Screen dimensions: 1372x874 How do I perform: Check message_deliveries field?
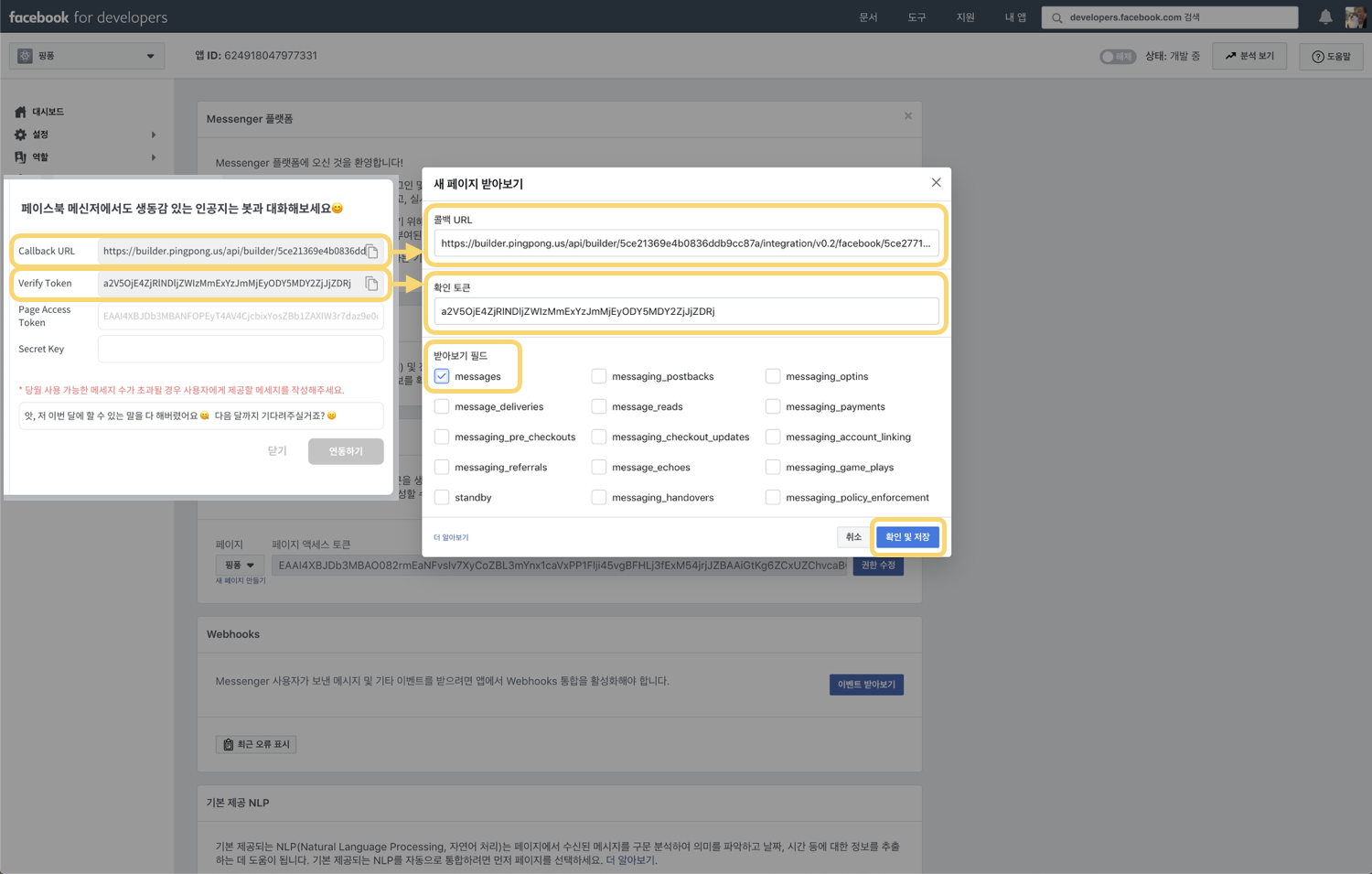click(442, 406)
